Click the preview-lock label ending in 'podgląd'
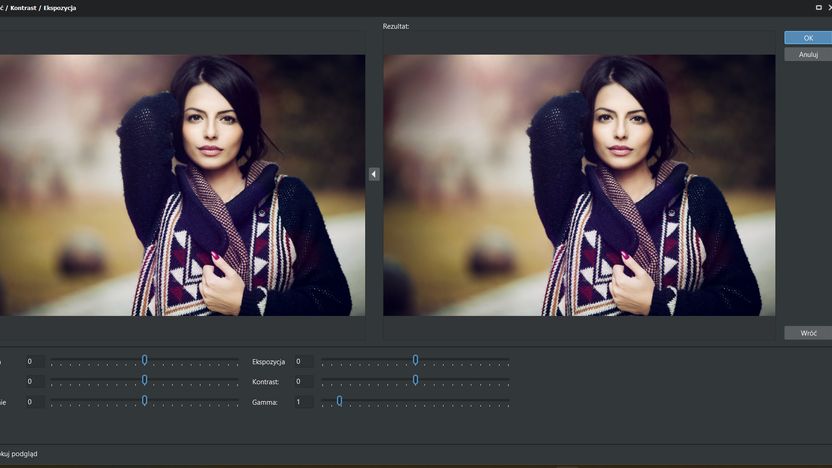The image size is (832, 468). [x=19, y=454]
